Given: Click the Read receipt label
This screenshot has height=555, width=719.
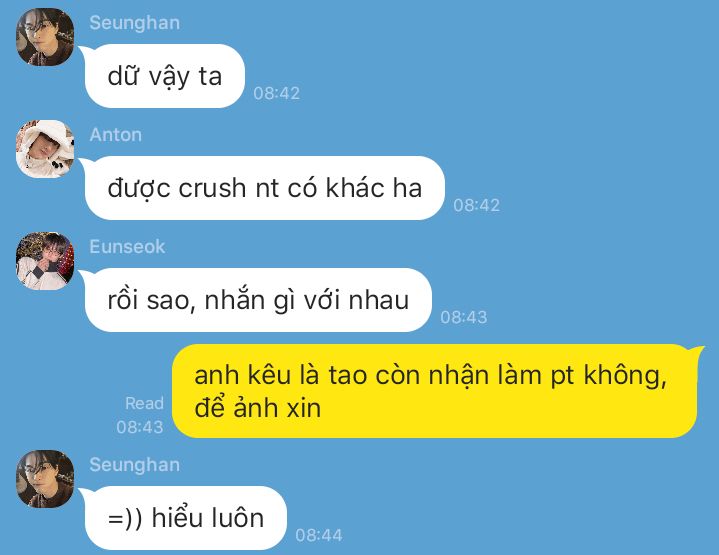Looking at the screenshot, I should pos(144,403).
